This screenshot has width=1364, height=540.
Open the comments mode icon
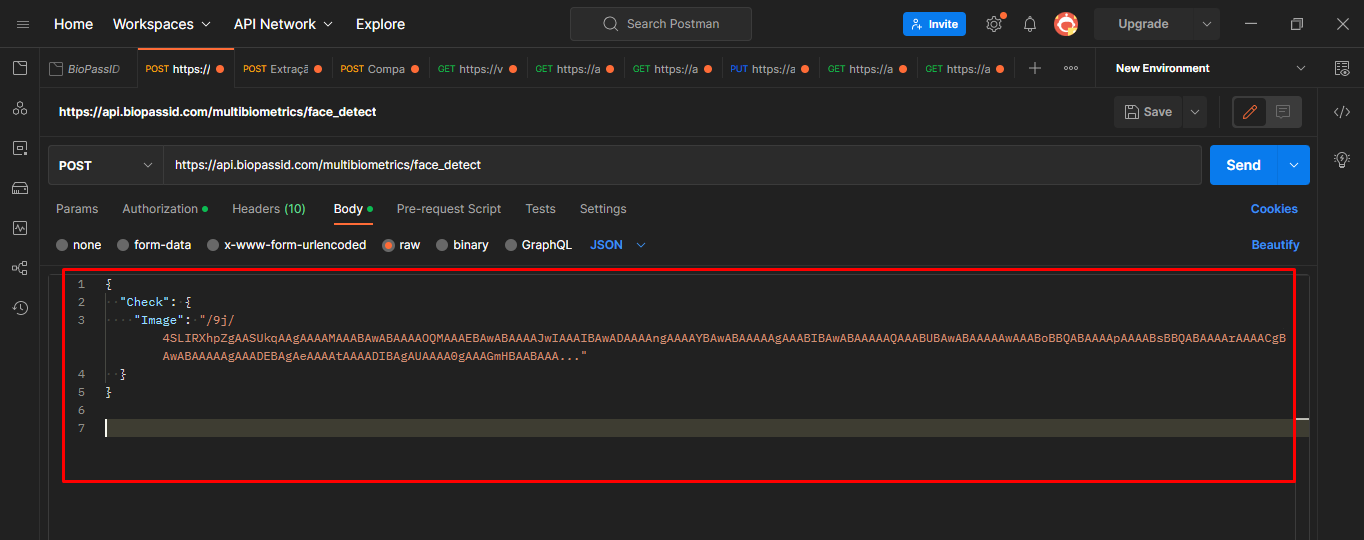(x=1283, y=112)
